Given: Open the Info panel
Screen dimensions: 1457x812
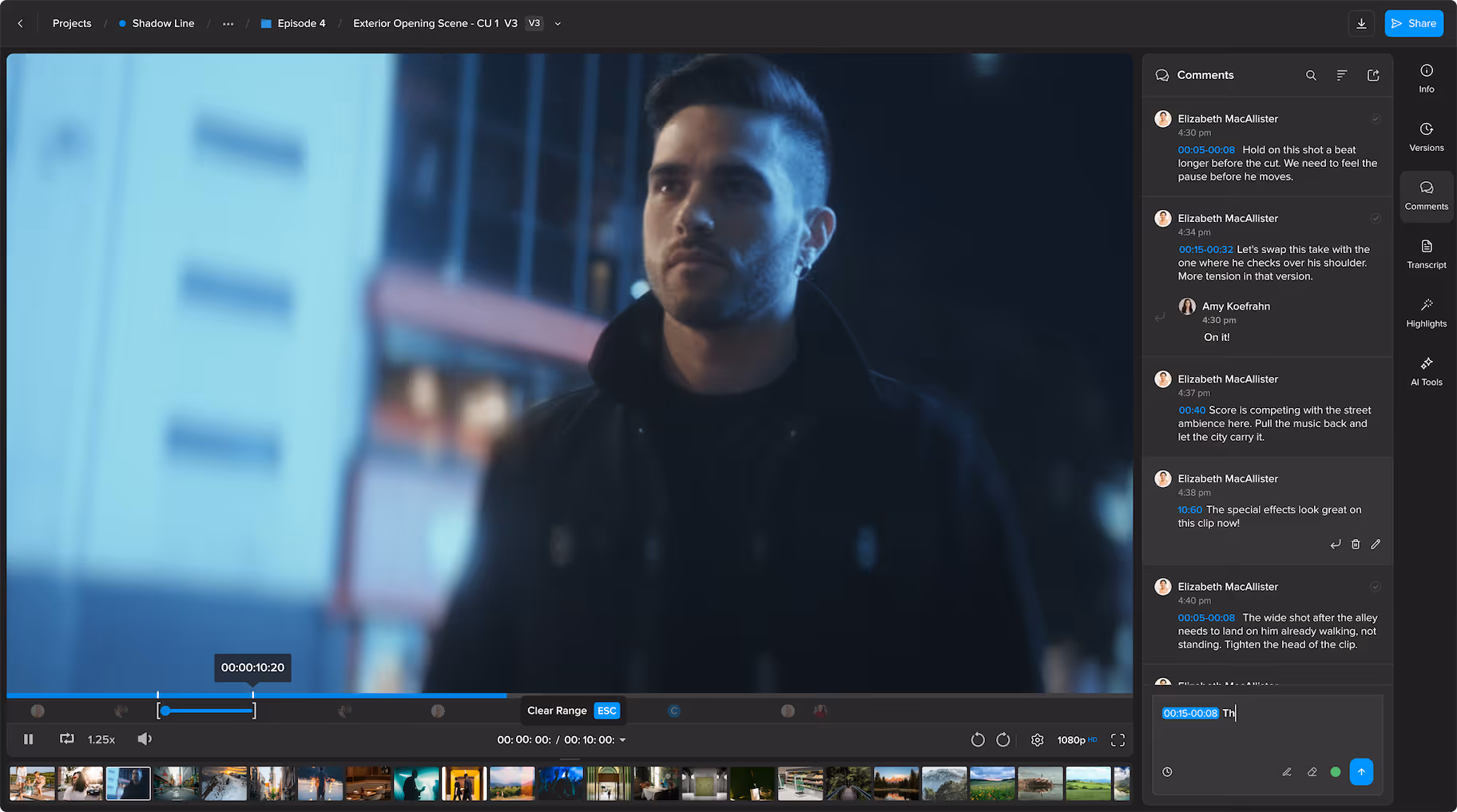Looking at the screenshot, I should pyautogui.click(x=1427, y=77).
